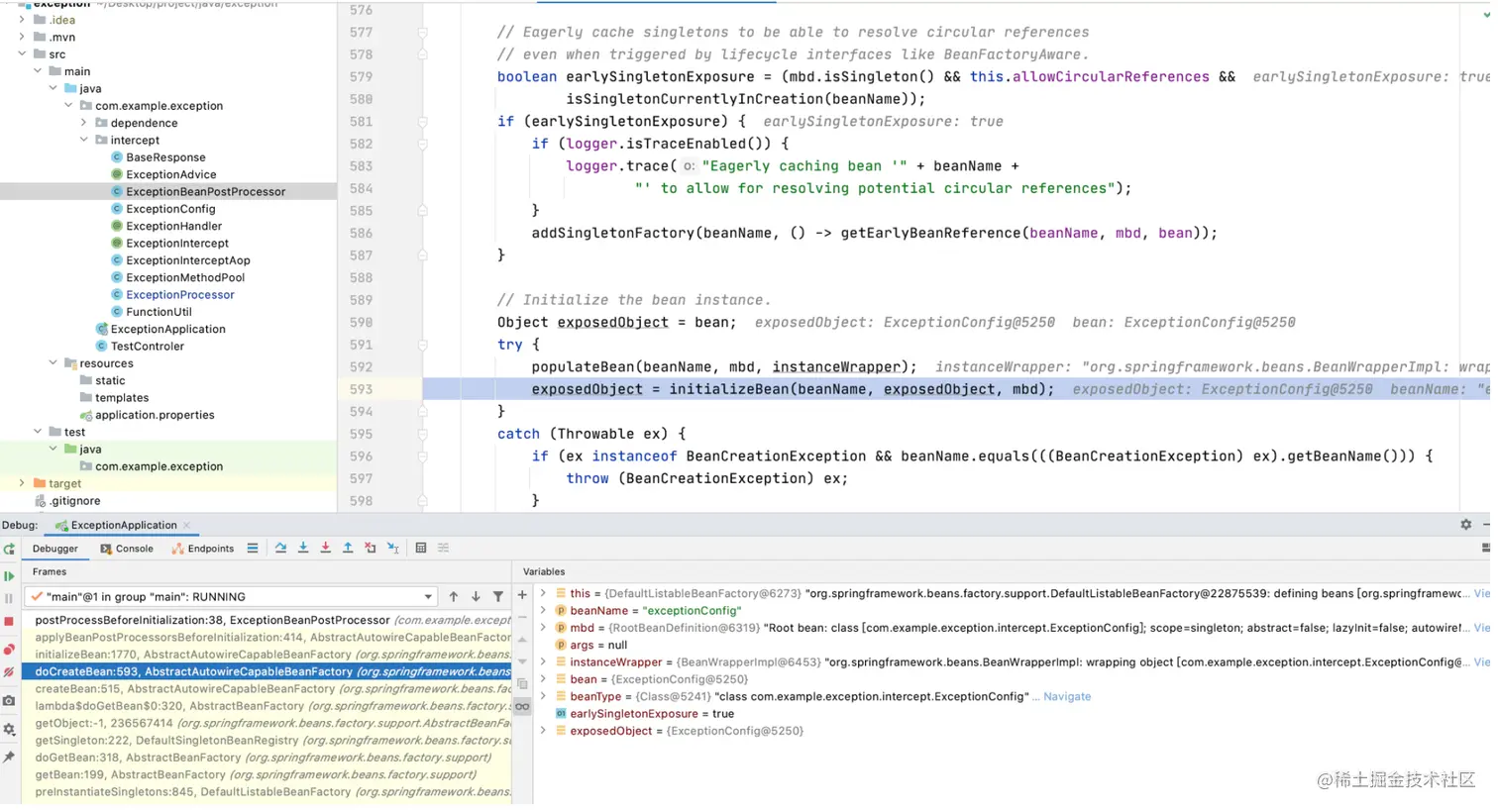1498x812 pixels.
Task: Click the Step Out icon
Action: [x=348, y=549]
